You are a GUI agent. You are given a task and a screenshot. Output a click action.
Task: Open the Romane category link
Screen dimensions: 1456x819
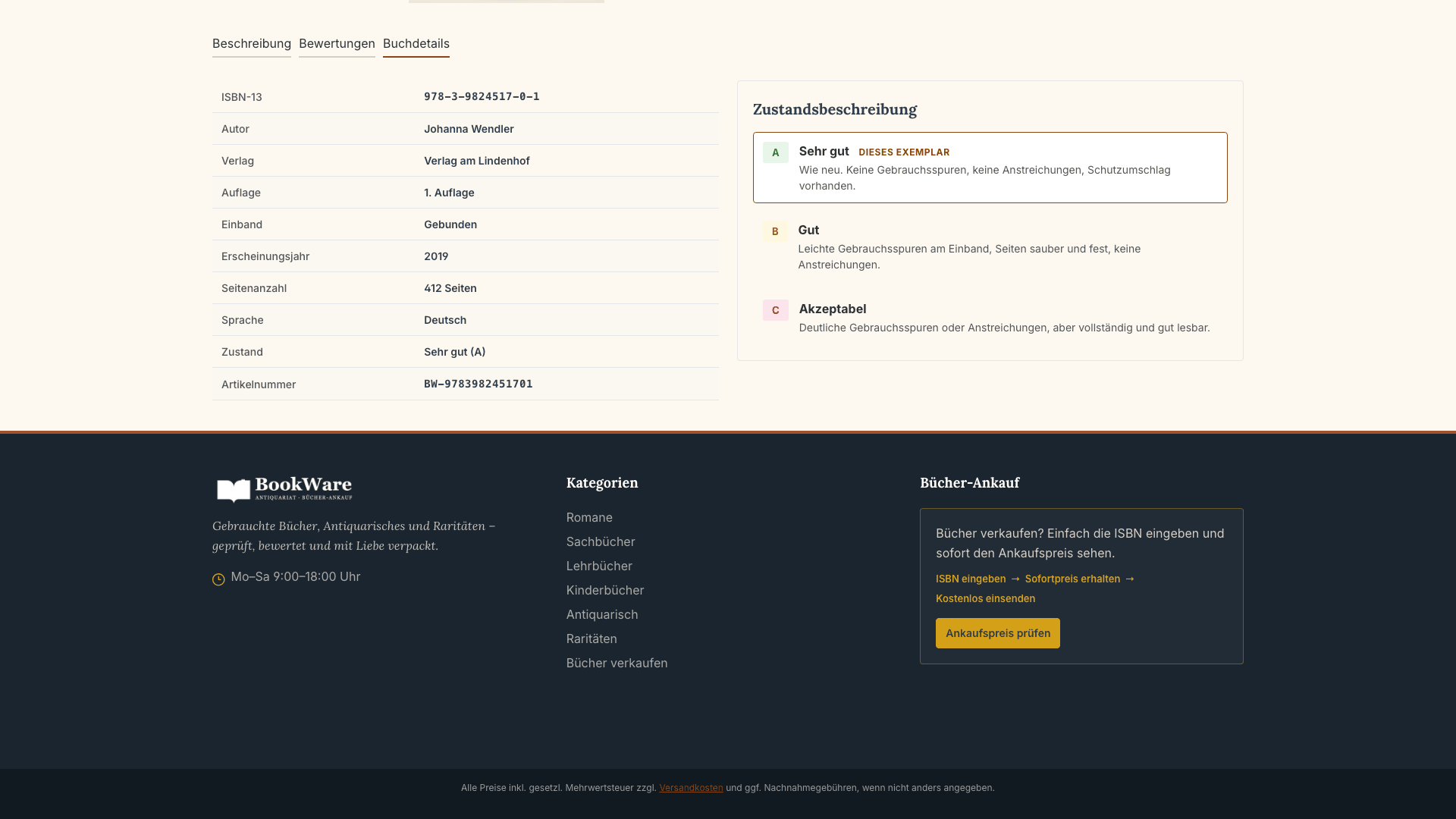pyautogui.click(x=589, y=517)
